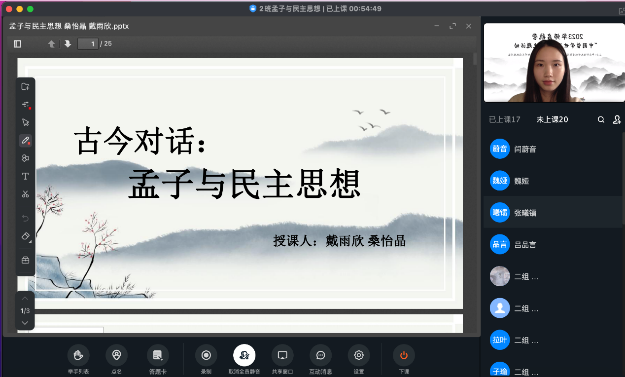The image size is (625, 377).
Task: Select the arrow cursor selection tool
Action: 26,122
